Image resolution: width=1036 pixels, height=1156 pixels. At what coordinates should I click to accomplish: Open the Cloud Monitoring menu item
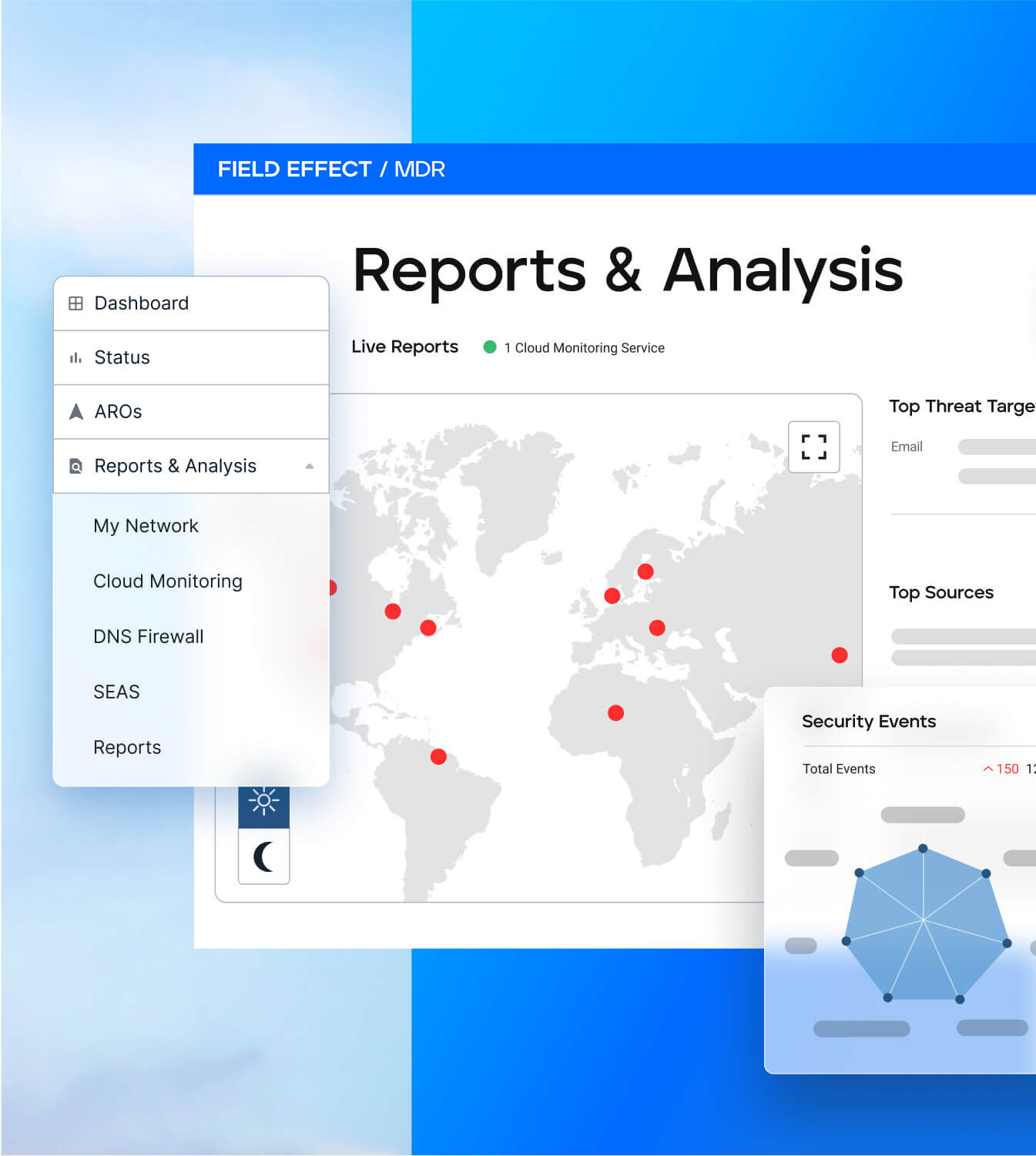168,581
